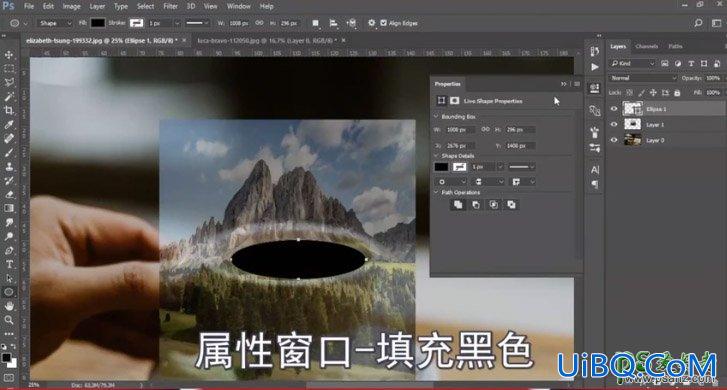Click the Intersect Shape Areas icon
This screenshot has height=390, width=727.
(494, 205)
